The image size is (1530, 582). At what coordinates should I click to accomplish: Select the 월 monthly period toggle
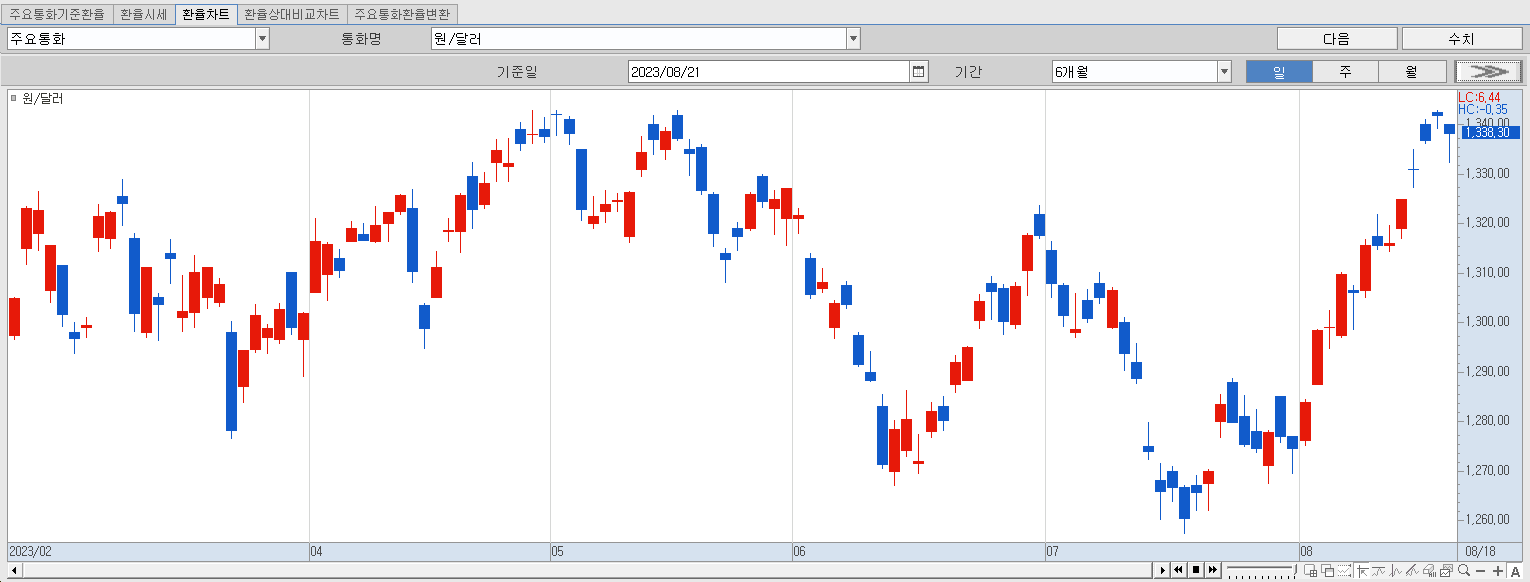tap(1412, 71)
